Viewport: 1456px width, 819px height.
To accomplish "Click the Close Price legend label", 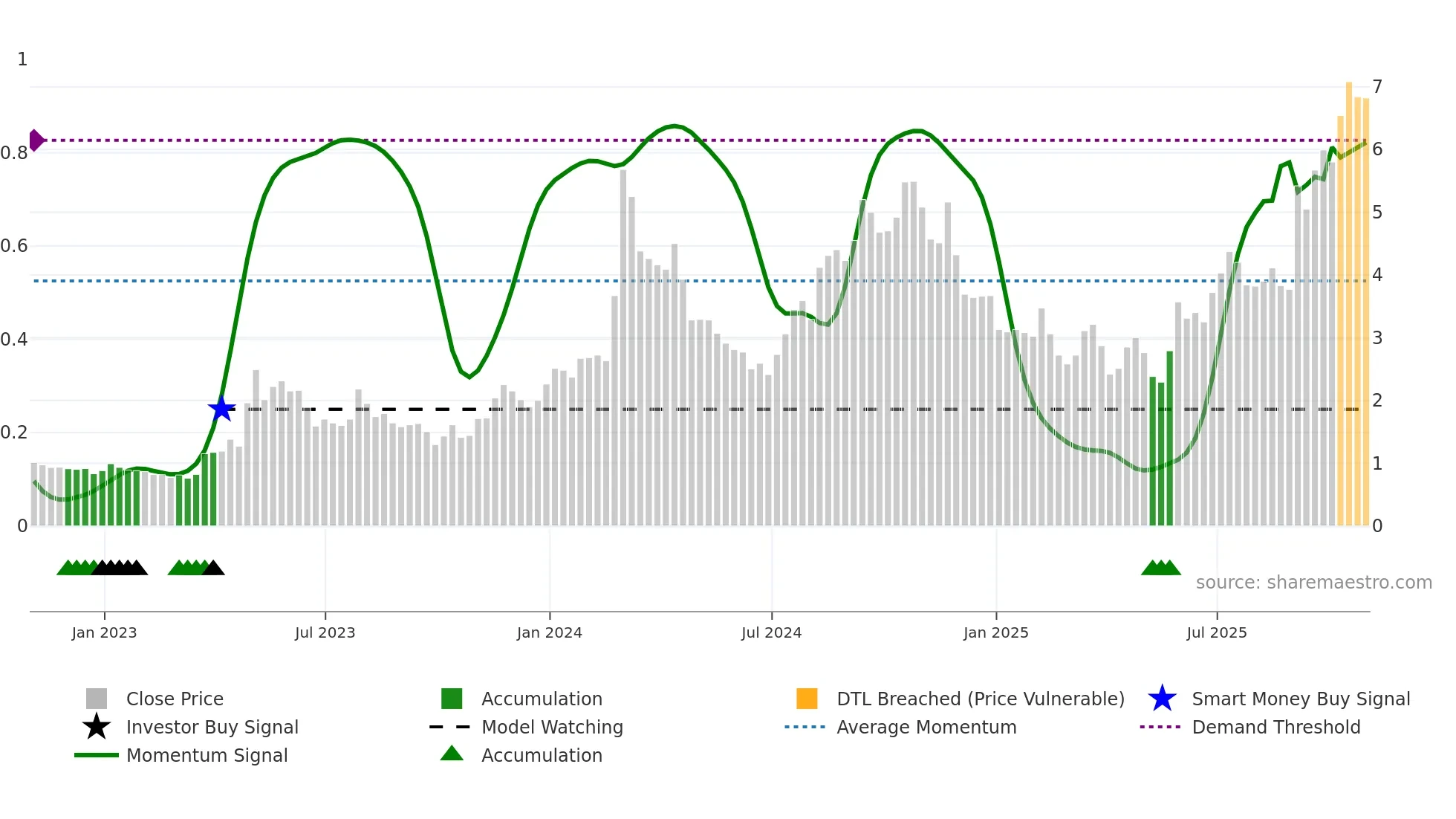I will pyautogui.click(x=175, y=699).
